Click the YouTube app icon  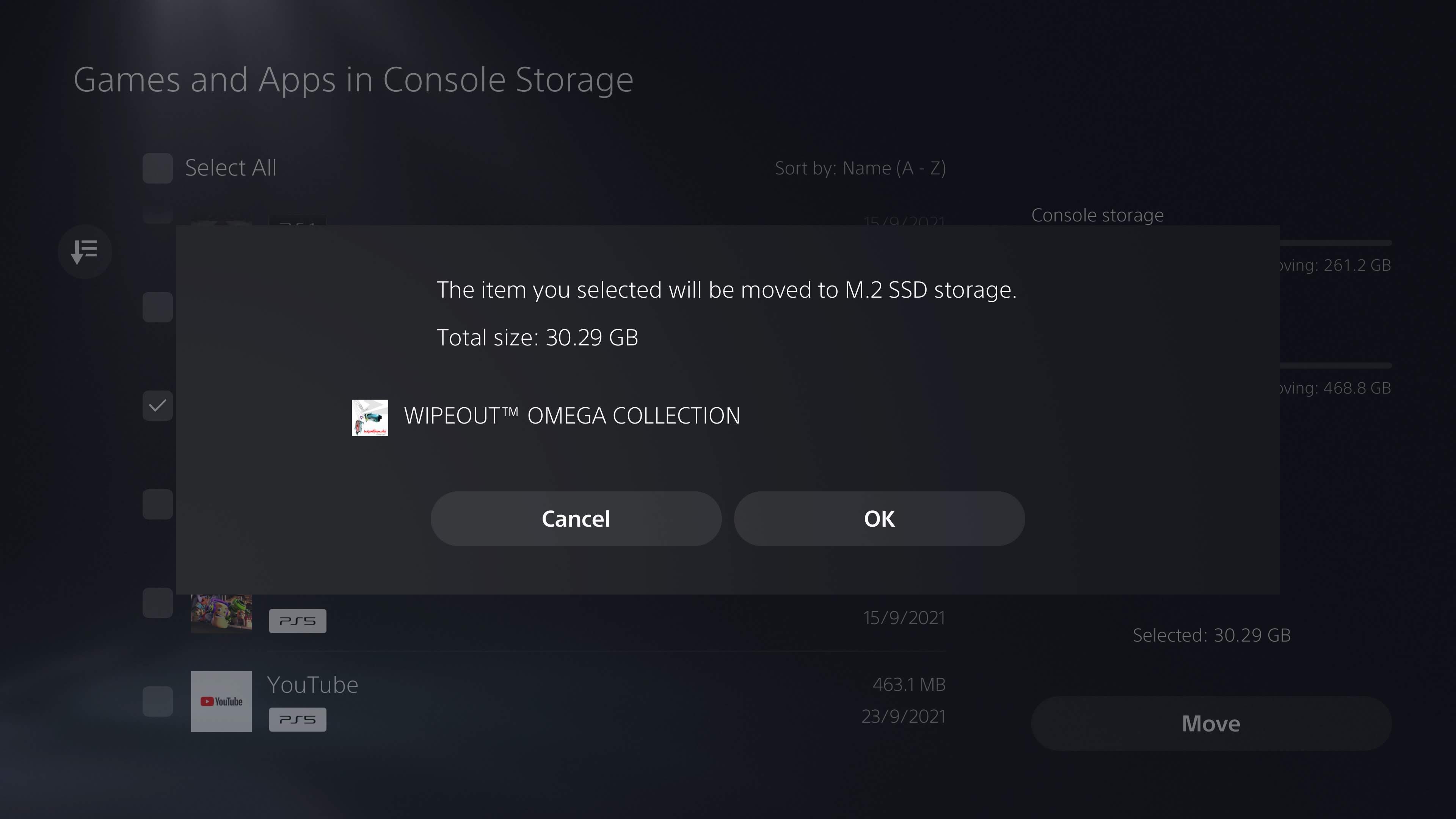click(221, 701)
